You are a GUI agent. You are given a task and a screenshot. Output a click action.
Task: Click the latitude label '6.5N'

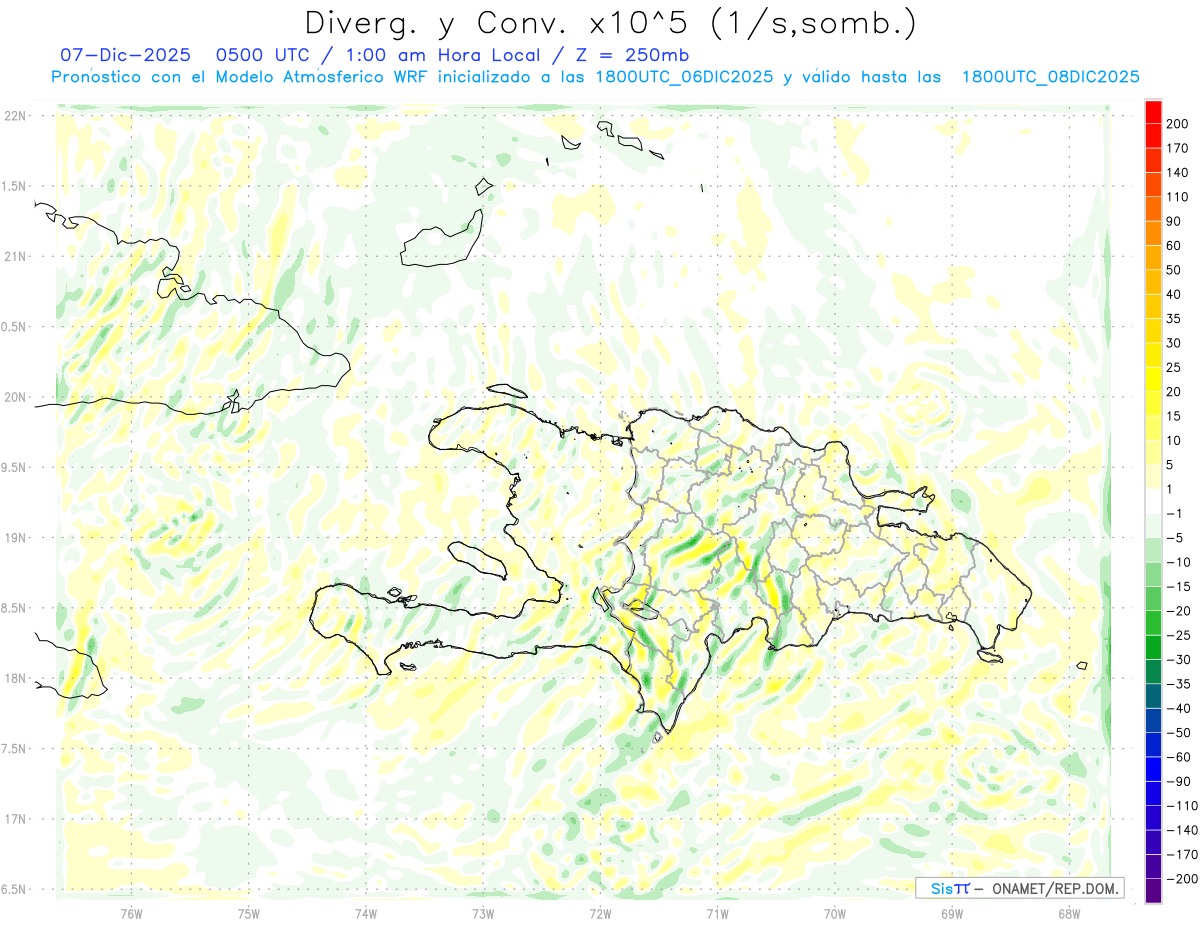coord(14,889)
